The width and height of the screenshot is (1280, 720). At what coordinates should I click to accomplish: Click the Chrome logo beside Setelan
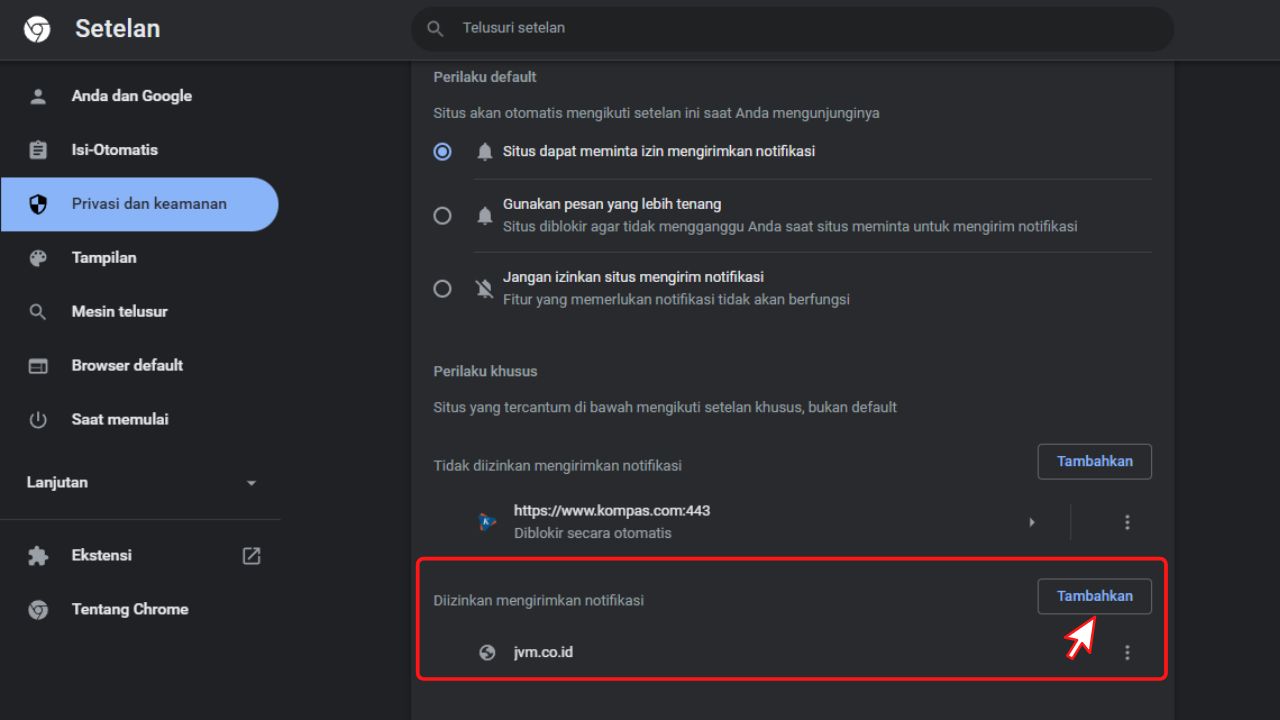(37, 30)
